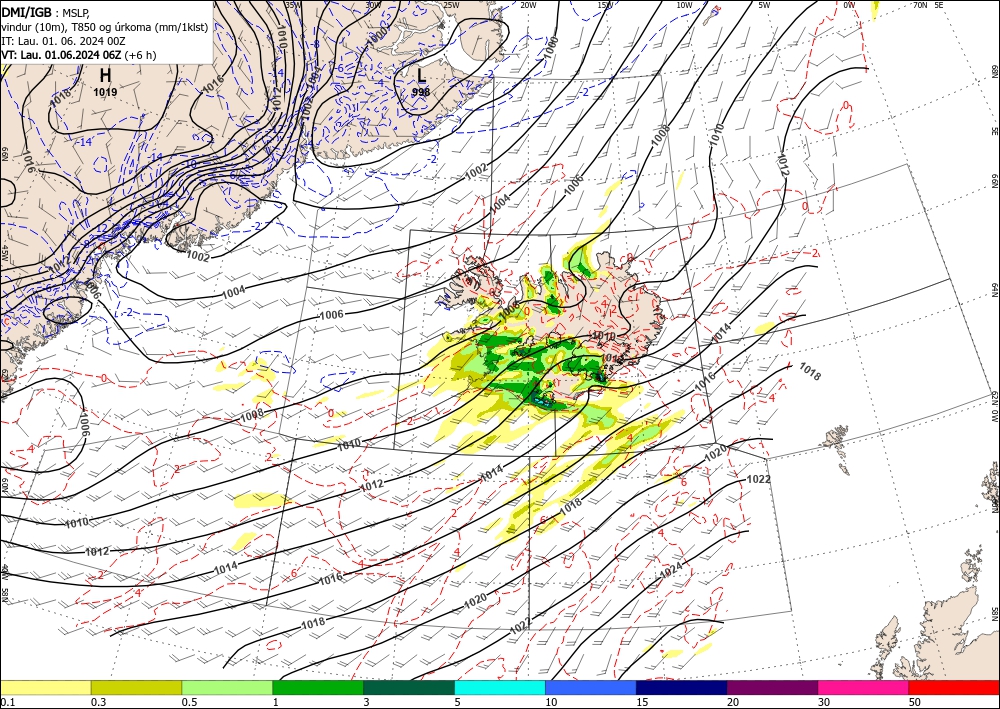This screenshot has height=709, width=1000.
Task: Click the legend value 20
Action: point(733,702)
